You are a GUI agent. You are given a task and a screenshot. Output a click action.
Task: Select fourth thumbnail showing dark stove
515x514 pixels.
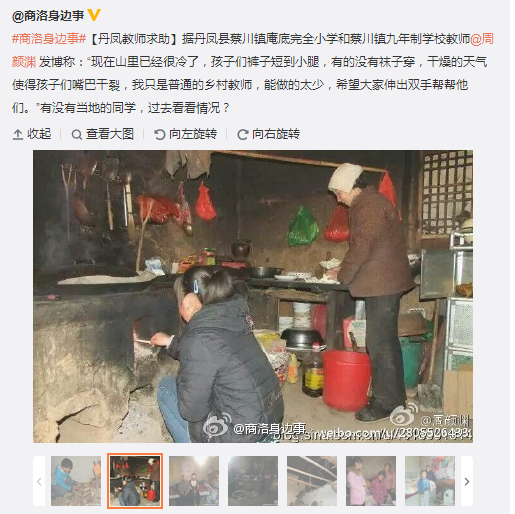tap(253, 481)
